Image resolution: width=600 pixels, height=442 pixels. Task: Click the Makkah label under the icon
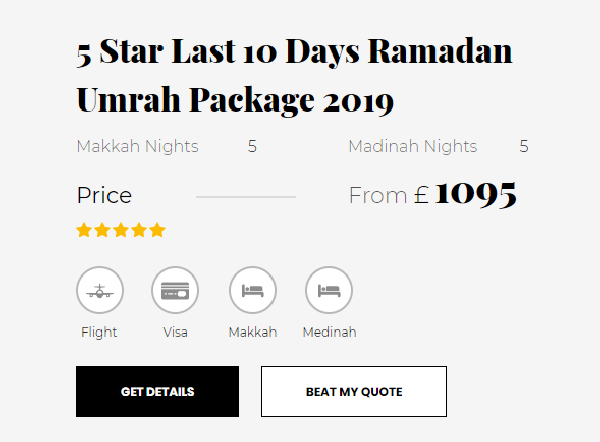pyautogui.click(x=253, y=332)
